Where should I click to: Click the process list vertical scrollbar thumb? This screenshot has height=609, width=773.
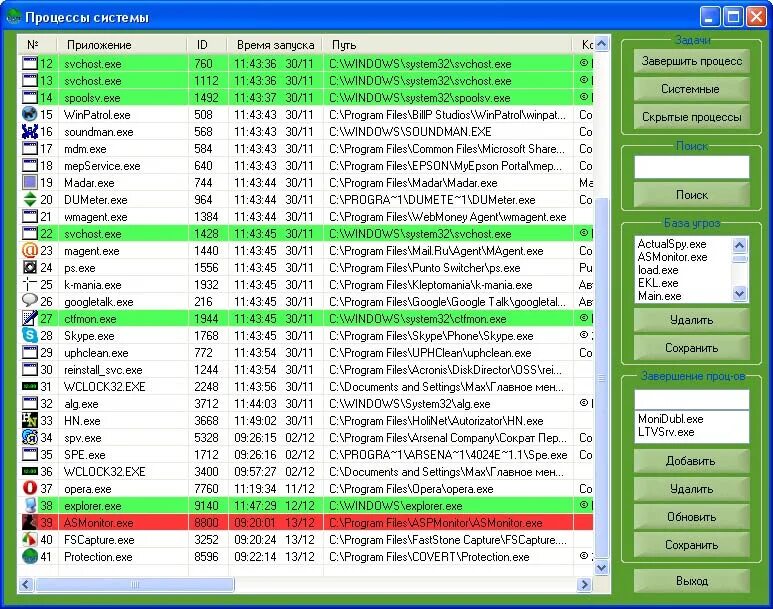pyautogui.click(x=601, y=378)
